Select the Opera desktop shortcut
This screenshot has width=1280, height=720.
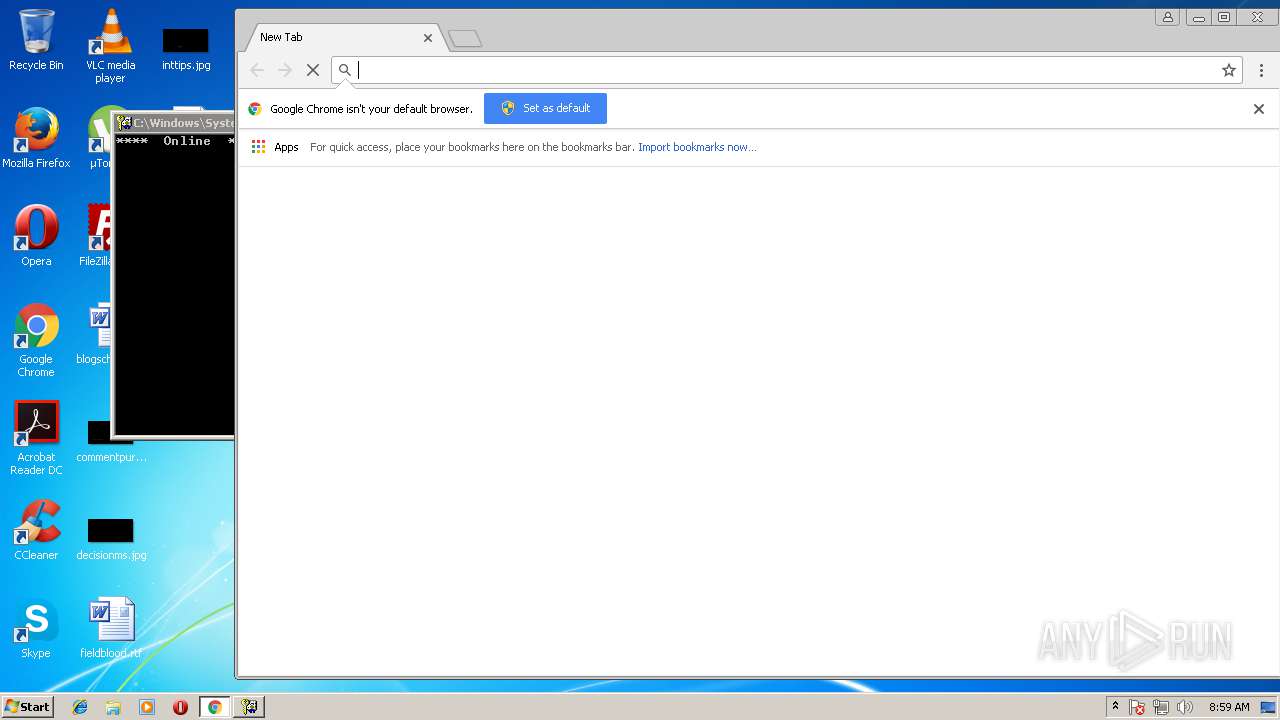click(x=36, y=236)
